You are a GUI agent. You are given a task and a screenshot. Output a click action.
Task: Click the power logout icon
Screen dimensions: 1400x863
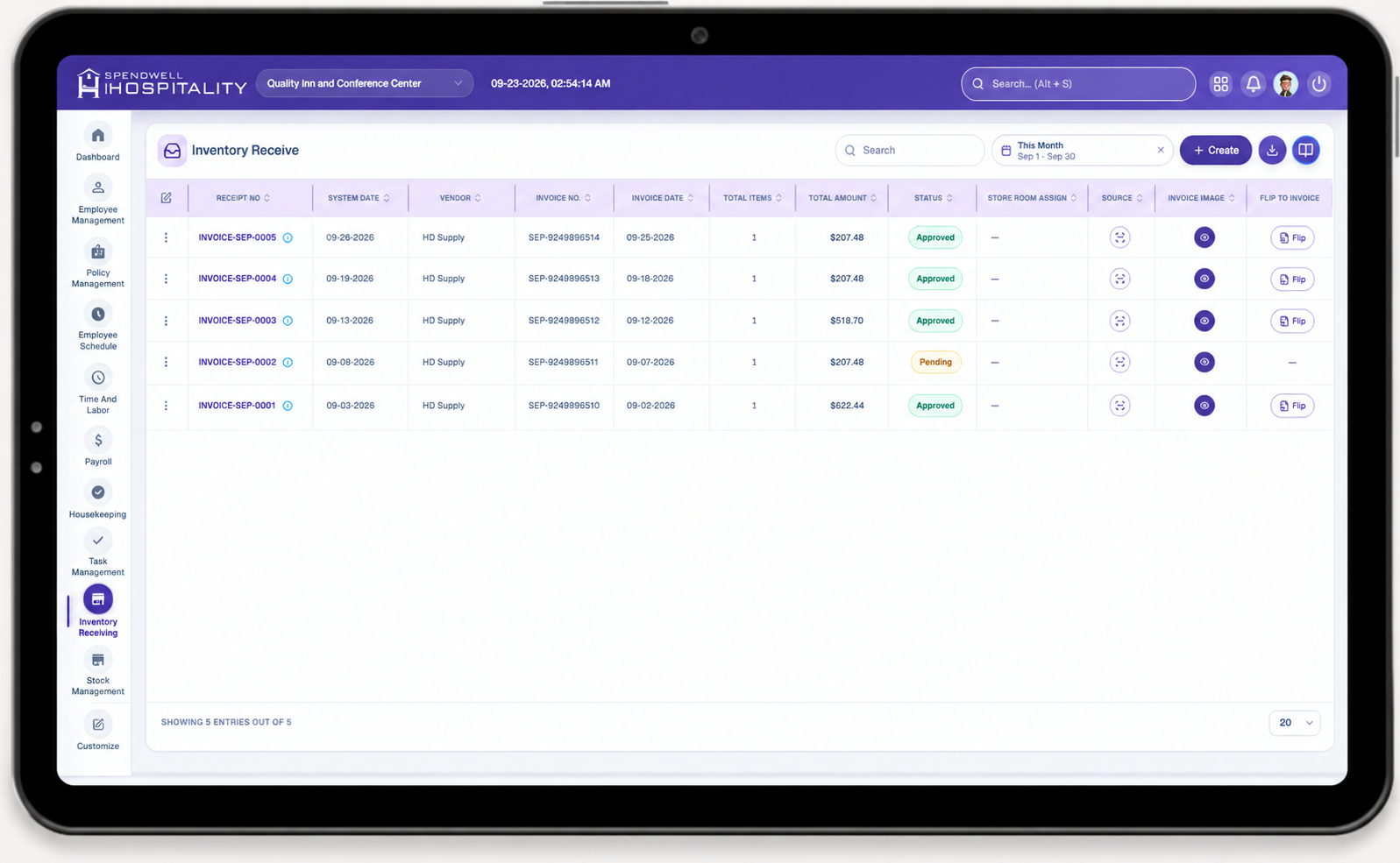1318,84
